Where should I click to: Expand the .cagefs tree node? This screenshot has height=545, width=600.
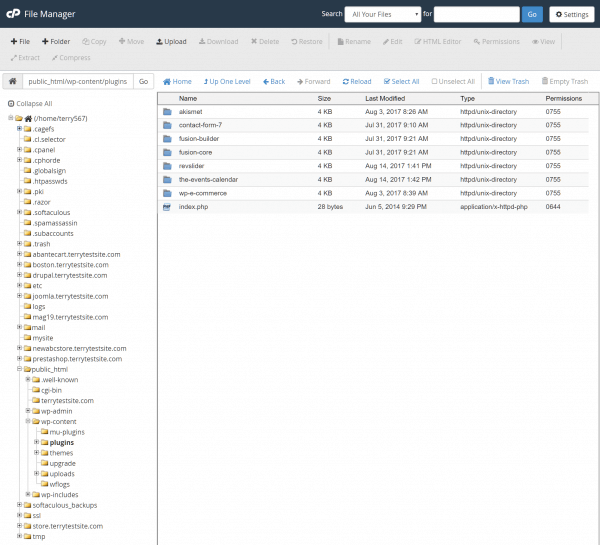coord(19,129)
